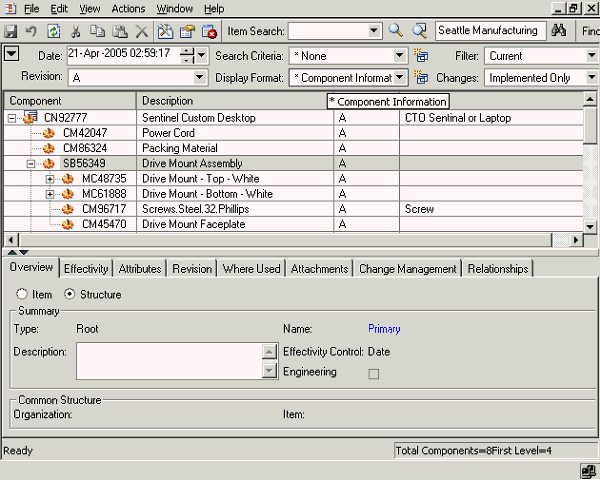The height and width of the screenshot is (480, 600).
Task: Open the Filter dropdown
Action: click(592, 56)
